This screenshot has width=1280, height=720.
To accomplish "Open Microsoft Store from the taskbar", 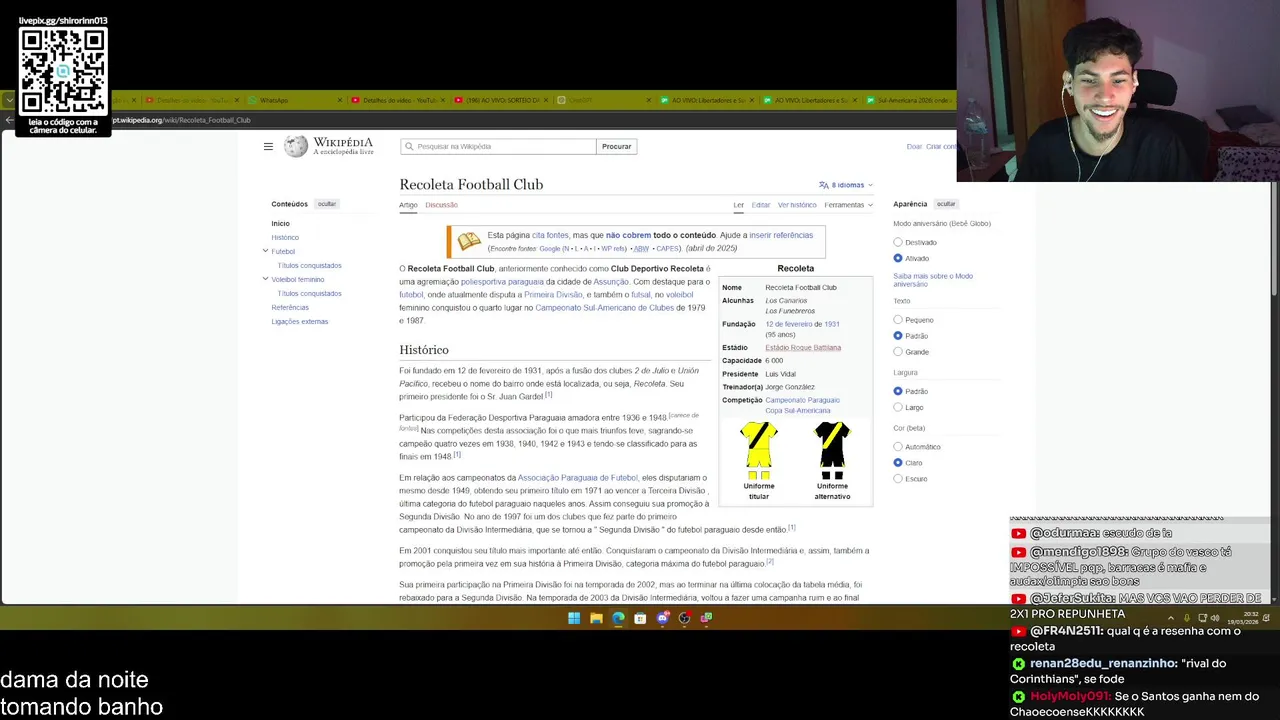I will 640,618.
